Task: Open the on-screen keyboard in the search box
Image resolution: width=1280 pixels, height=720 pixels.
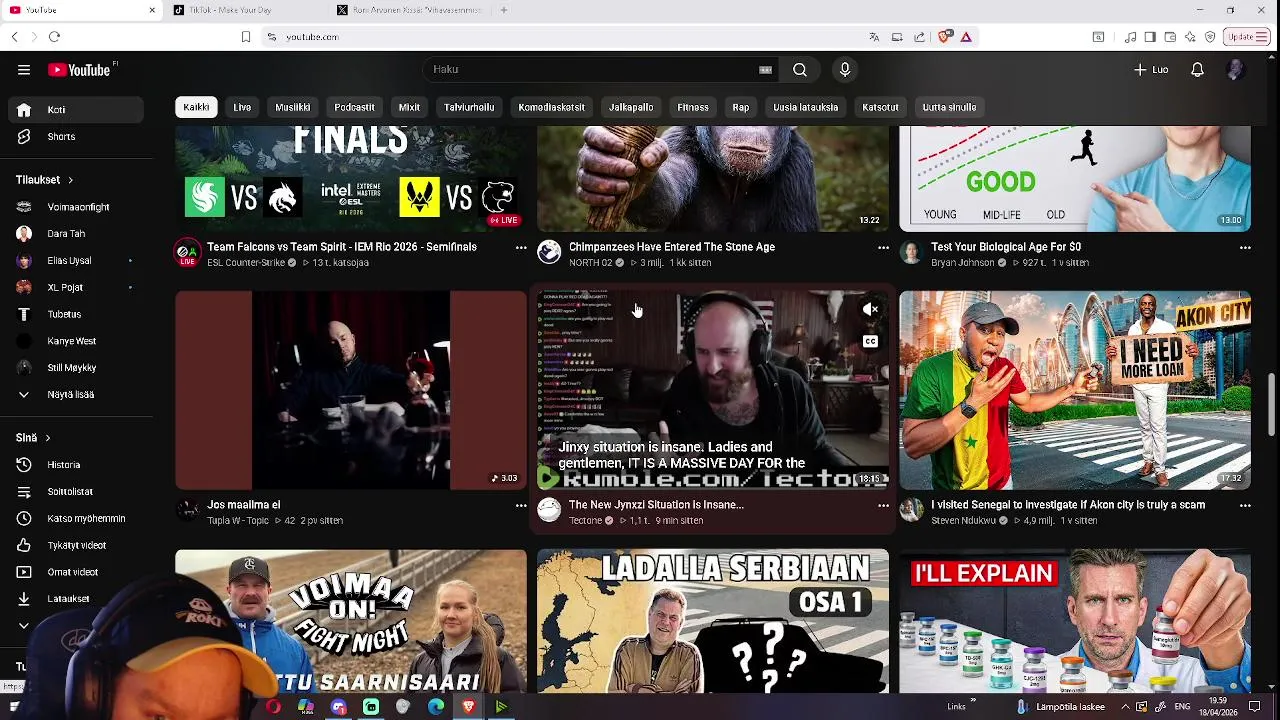Action: [765, 70]
